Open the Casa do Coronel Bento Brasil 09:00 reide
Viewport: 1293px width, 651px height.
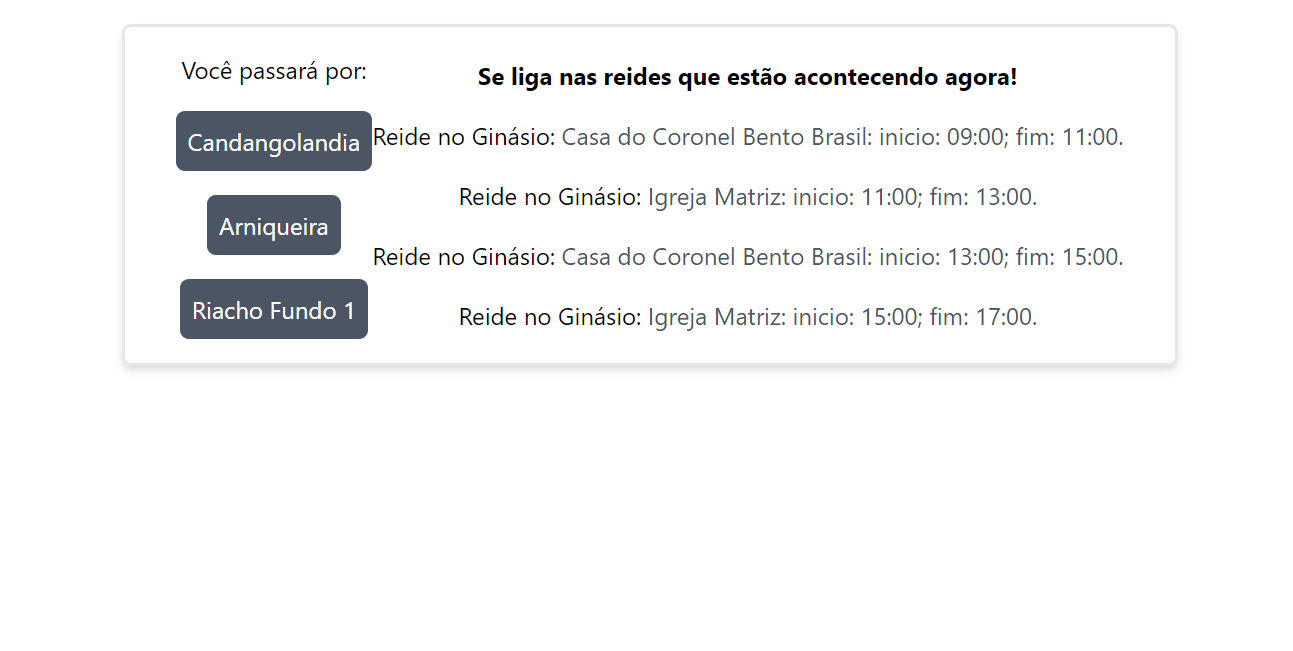(748, 137)
